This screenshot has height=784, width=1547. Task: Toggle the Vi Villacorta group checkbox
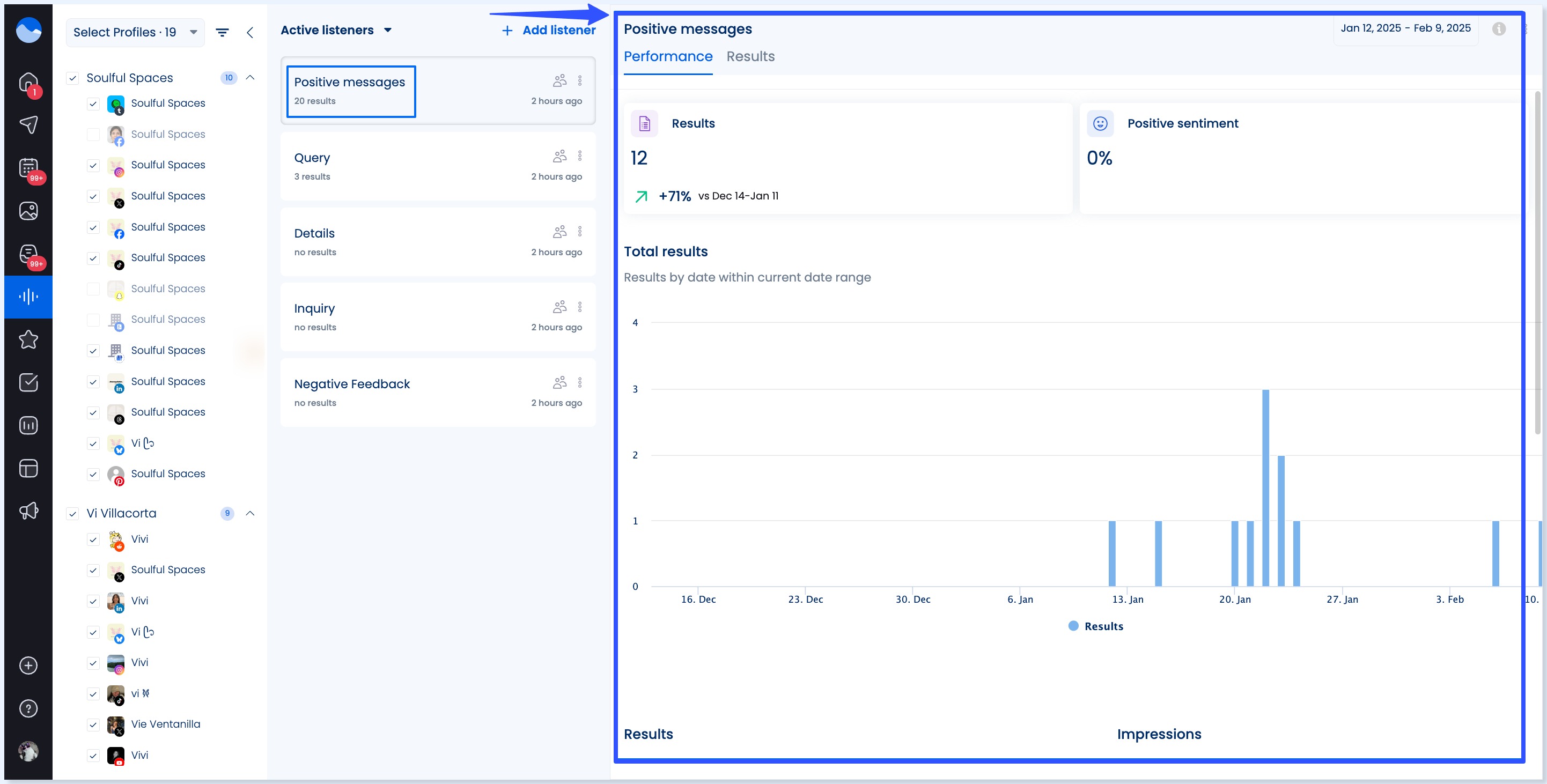[x=72, y=514]
